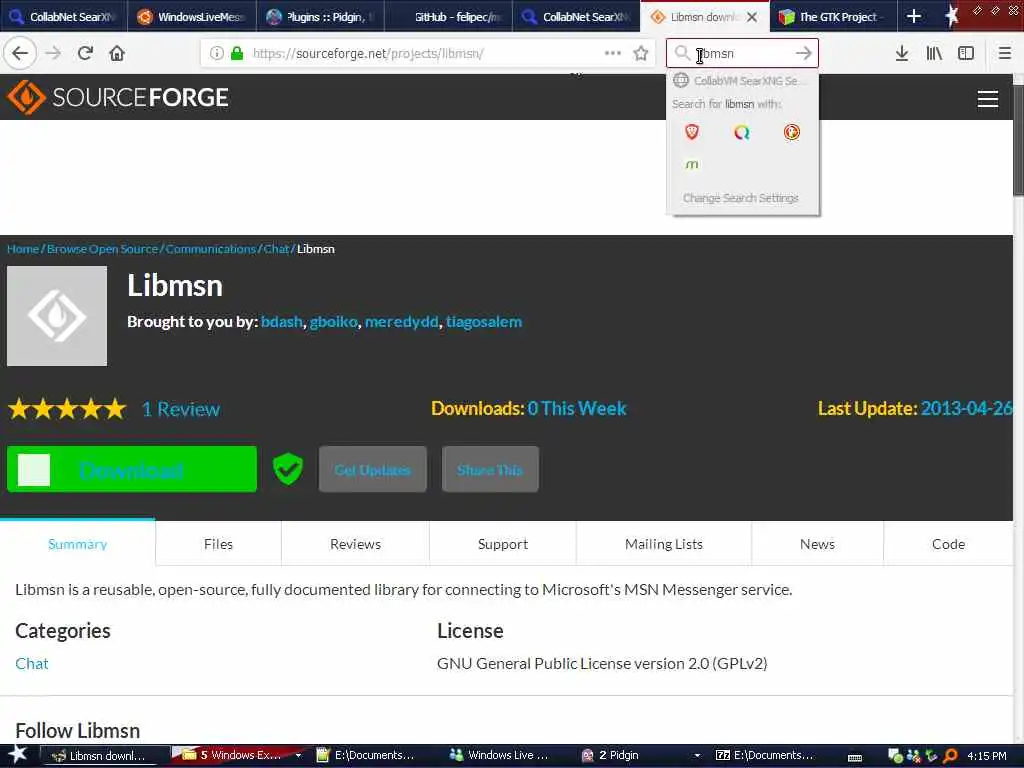Screen dimensions: 1024x768
Task: Open the News project tab
Action: tap(817, 544)
